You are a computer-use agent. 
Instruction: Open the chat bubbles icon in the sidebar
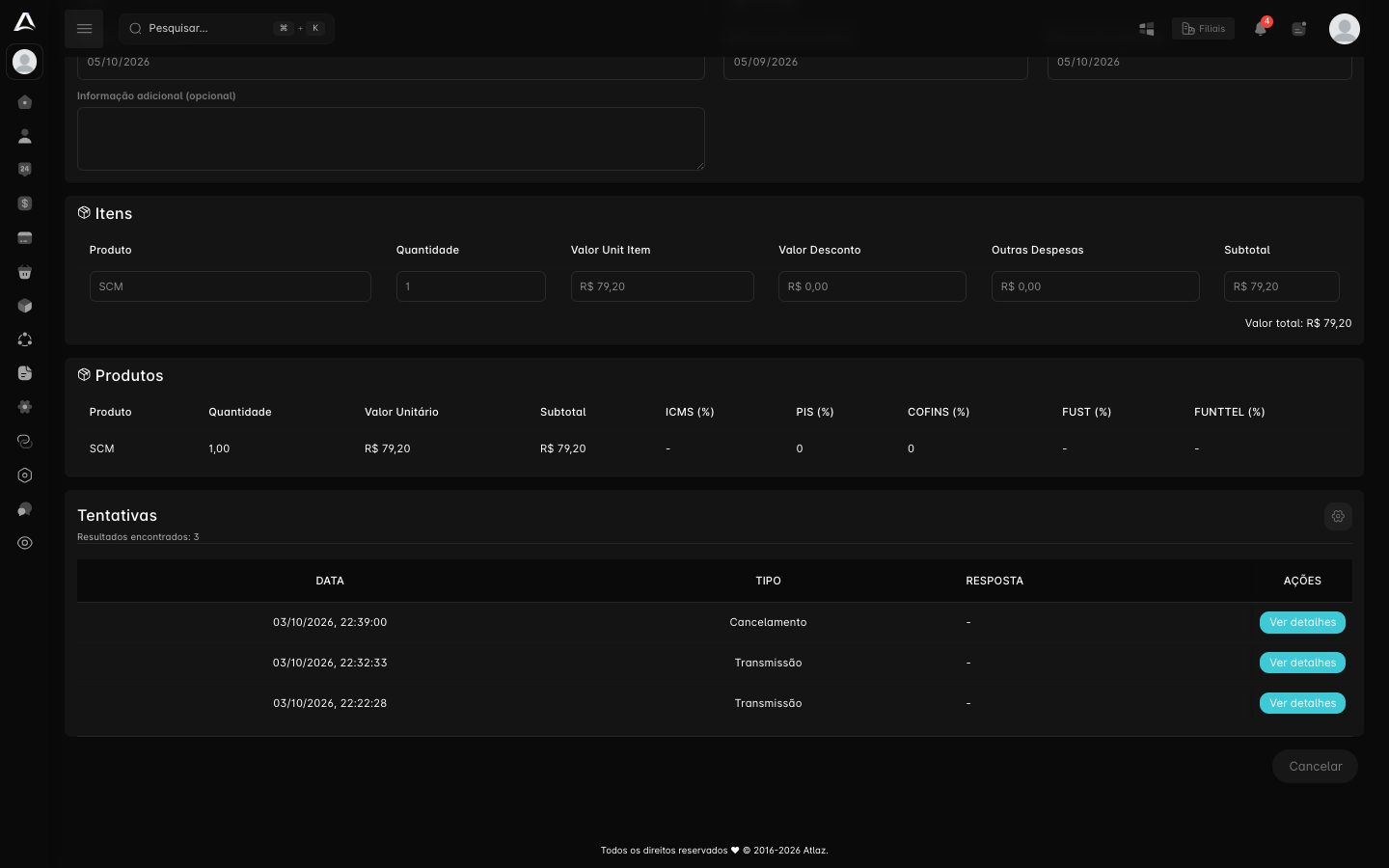(25, 509)
